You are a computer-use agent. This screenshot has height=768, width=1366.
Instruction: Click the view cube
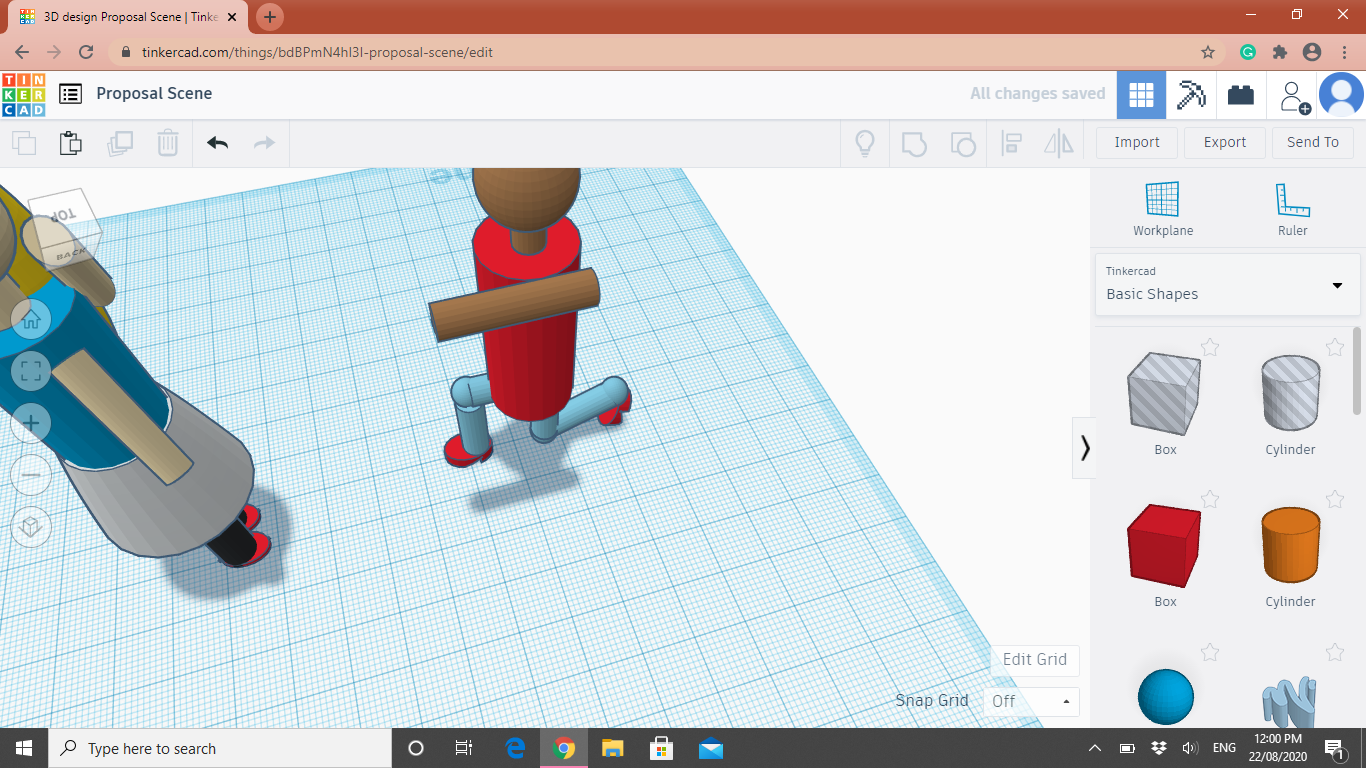(64, 227)
